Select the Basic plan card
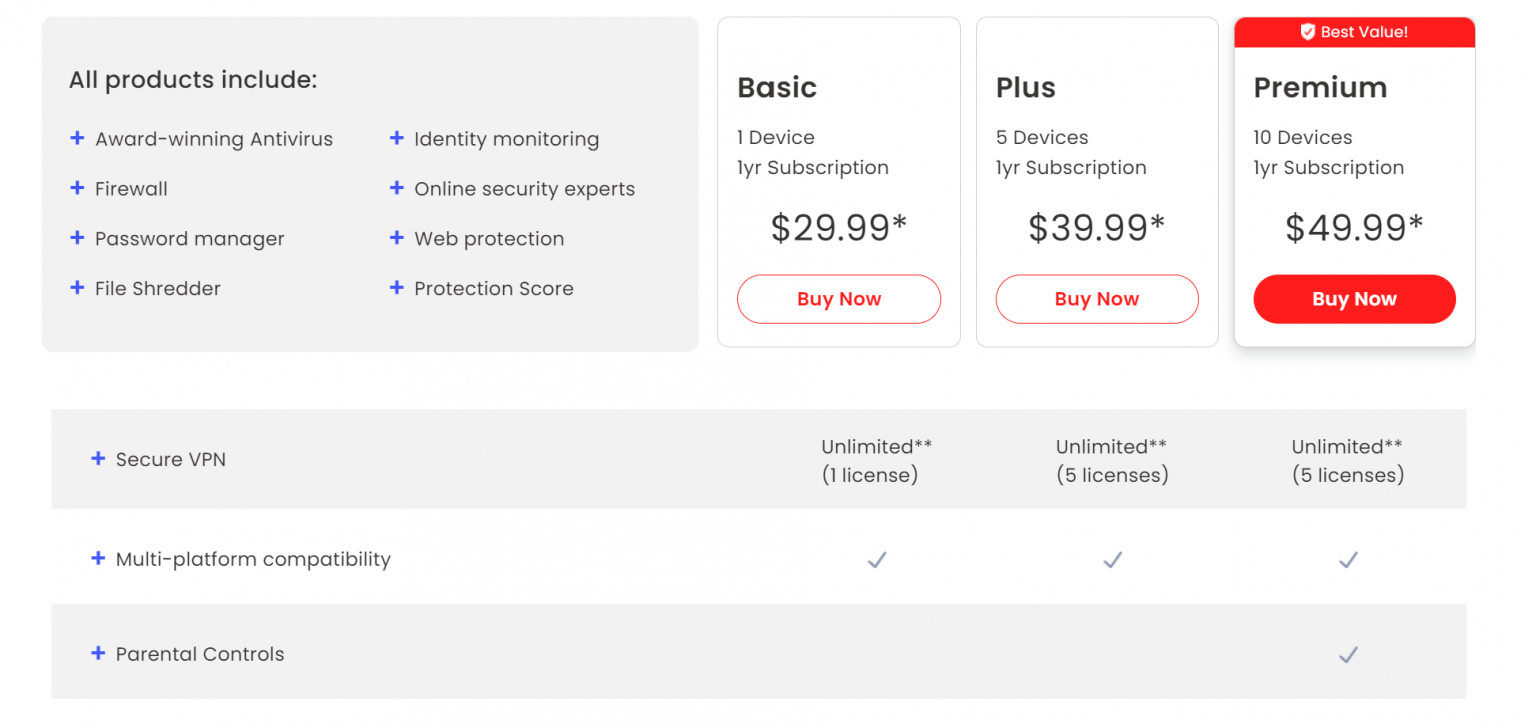 coord(839,180)
